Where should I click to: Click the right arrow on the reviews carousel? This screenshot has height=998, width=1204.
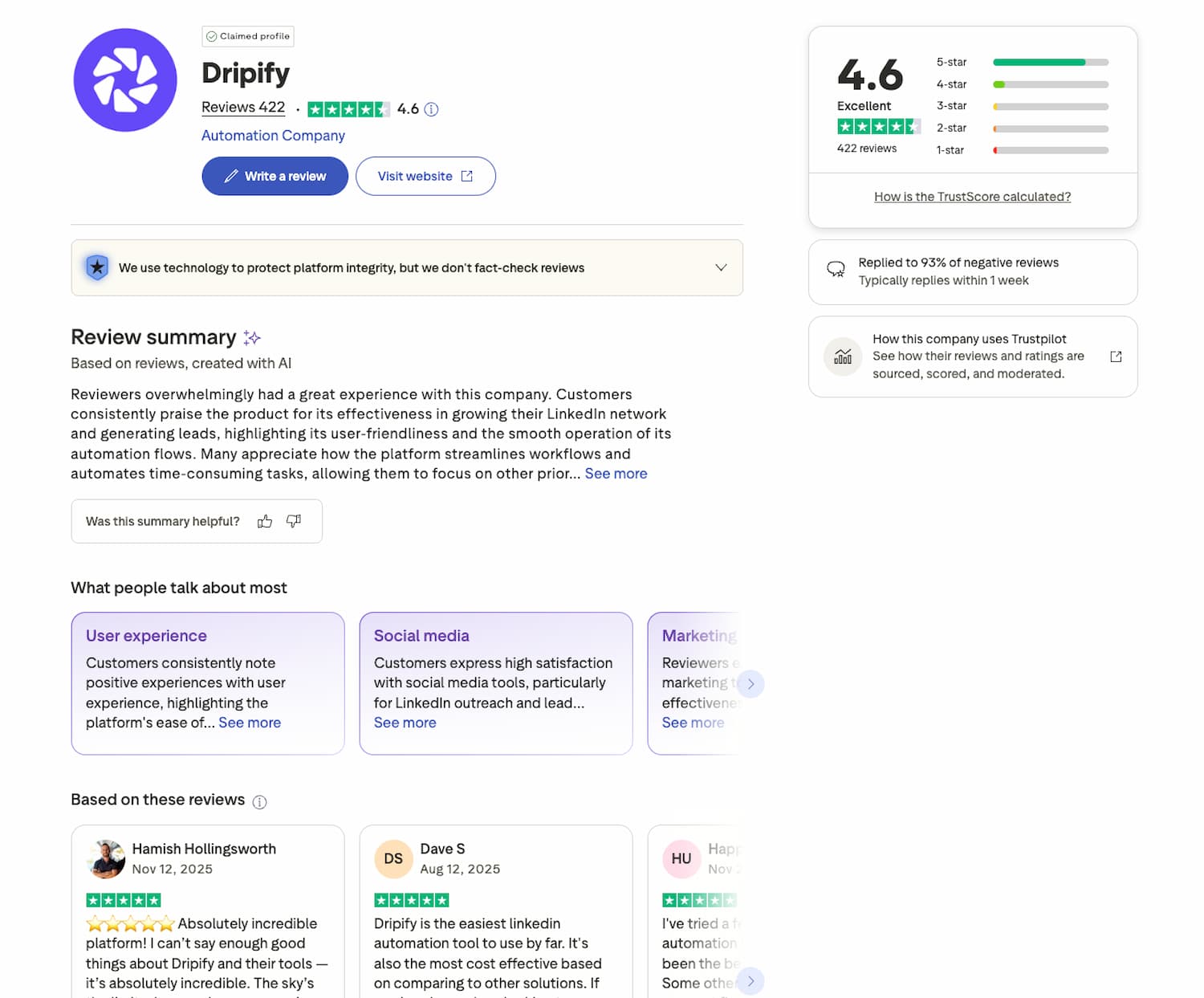point(751,981)
